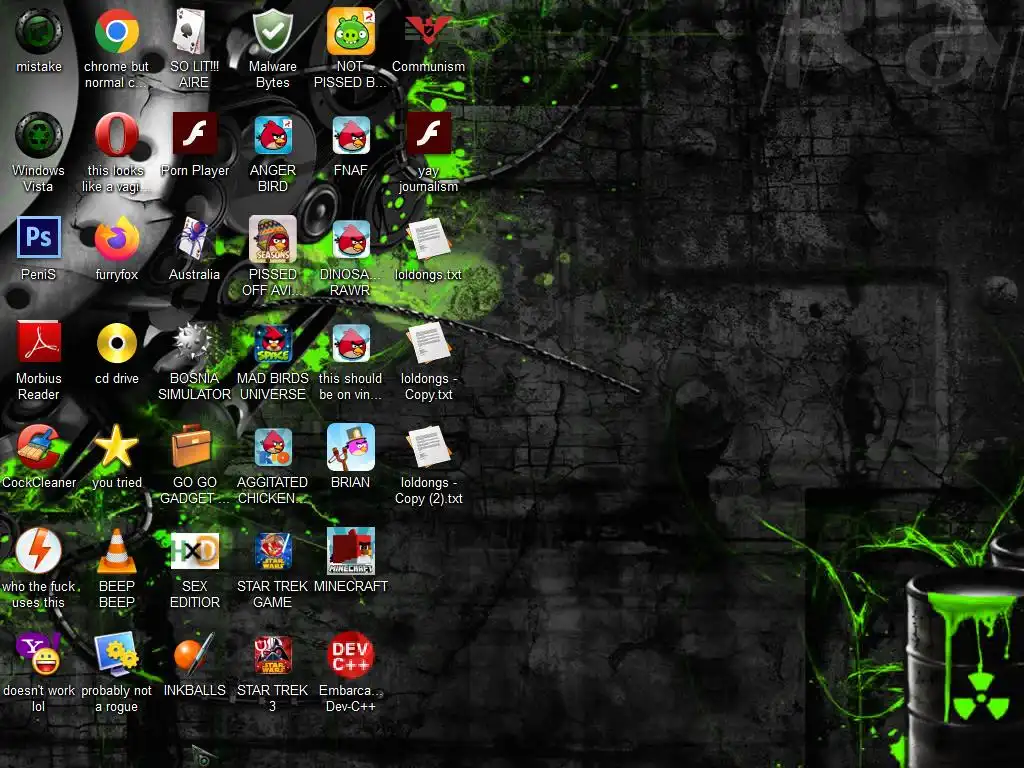Select the Australia spider solitaire icon
The image size is (1024, 768).
pyautogui.click(x=194, y=238)
